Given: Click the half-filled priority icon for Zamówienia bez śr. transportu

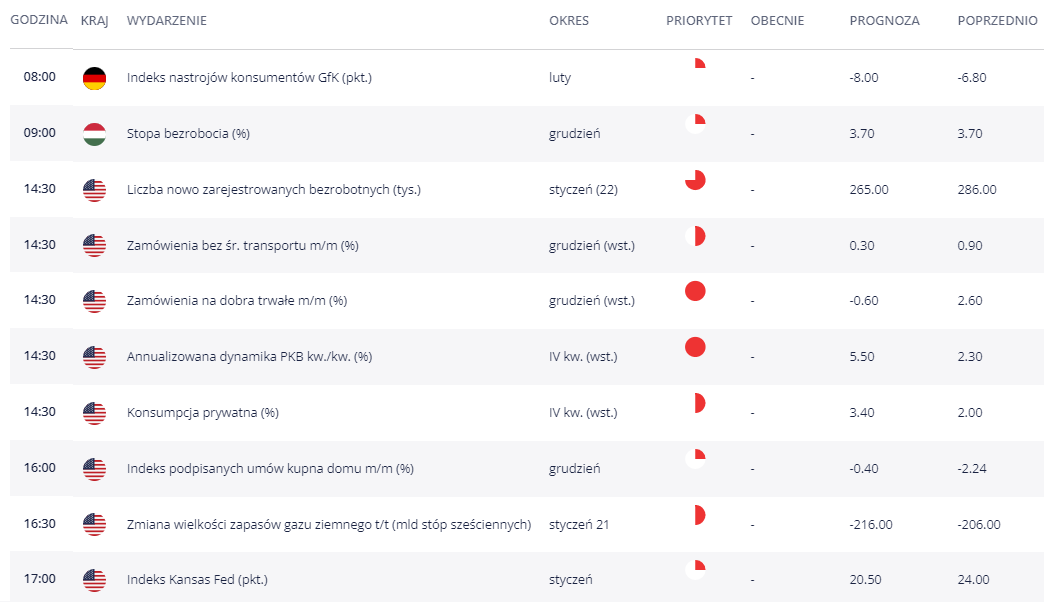Looking at the screenshot, I should tap(695, 236).
